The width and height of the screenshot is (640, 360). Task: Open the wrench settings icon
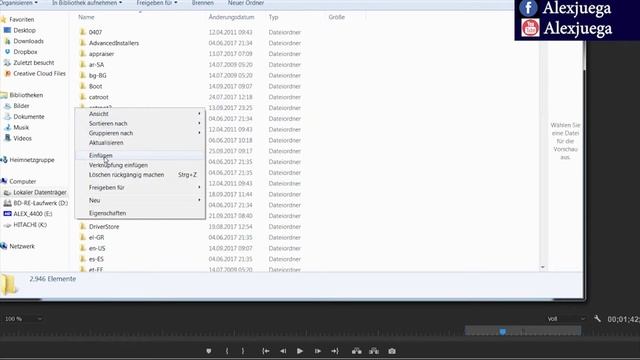pyautogui.click(x=597, y=318)
